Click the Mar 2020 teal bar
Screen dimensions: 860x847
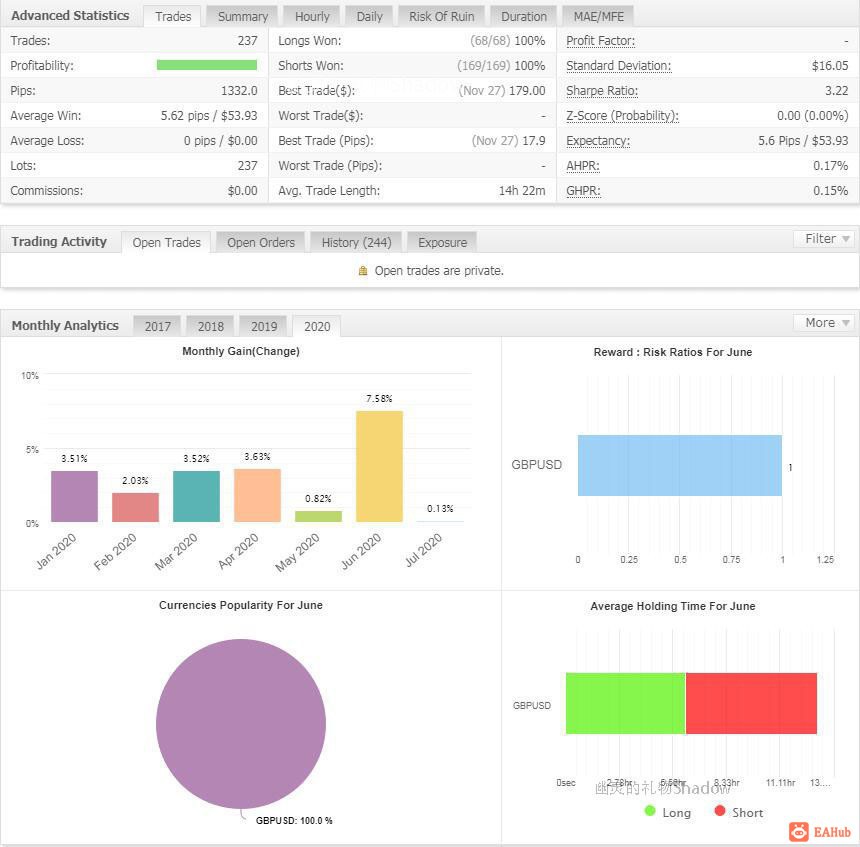tap(196, 496)
